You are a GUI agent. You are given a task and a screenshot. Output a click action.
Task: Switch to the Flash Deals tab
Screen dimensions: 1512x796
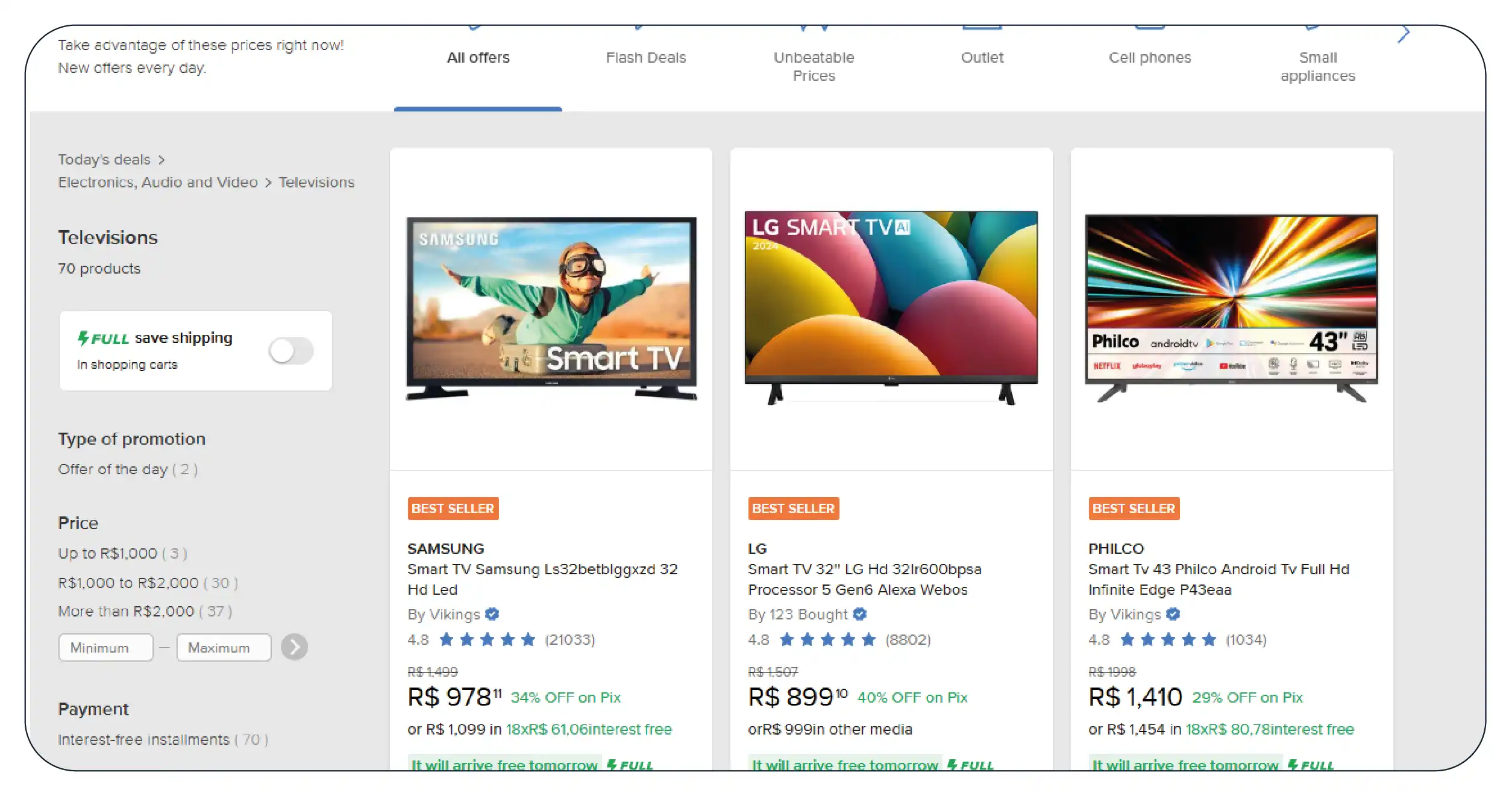click(645, 58)
